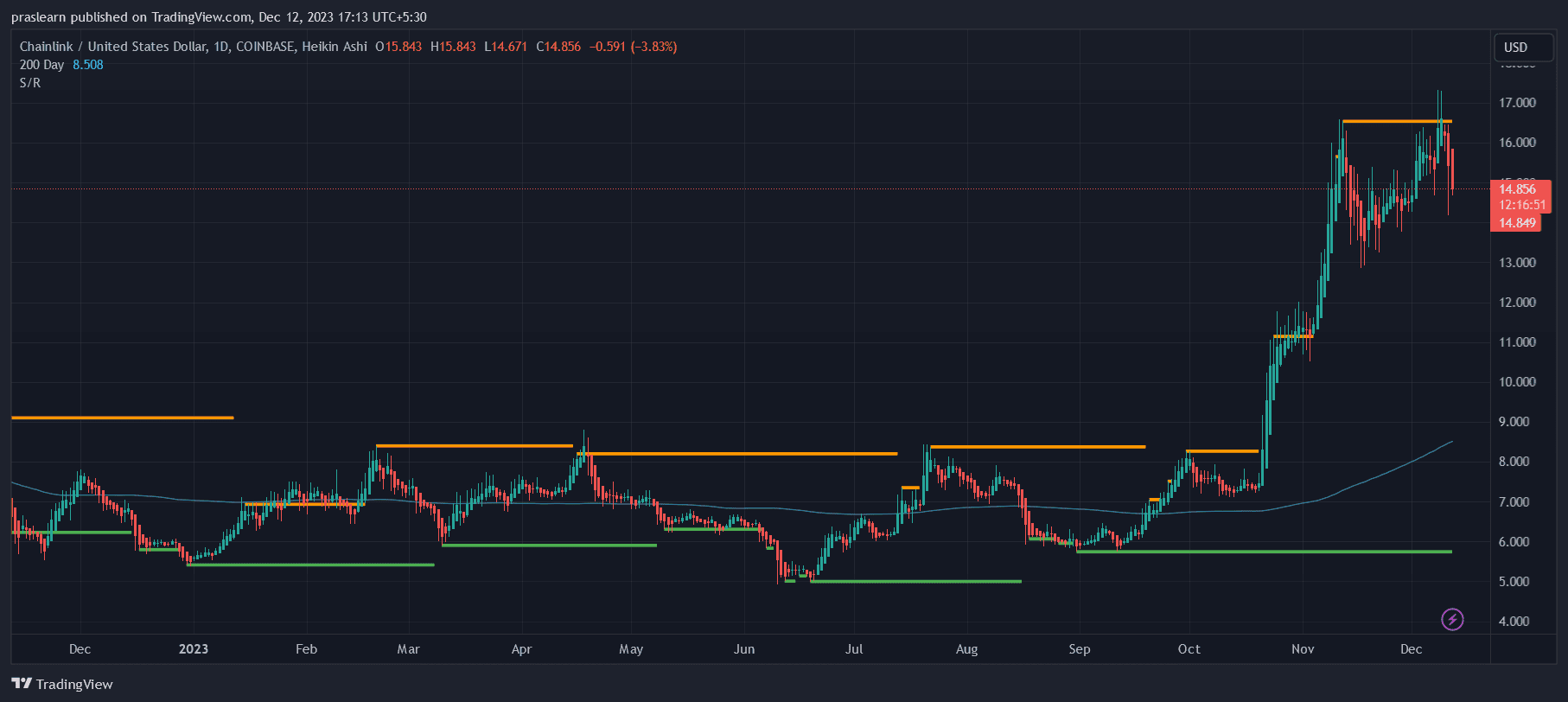The image size is (1568, 702).
Task: Click the -0.591 (-3.83%) change value
Action: pos(633,47)
